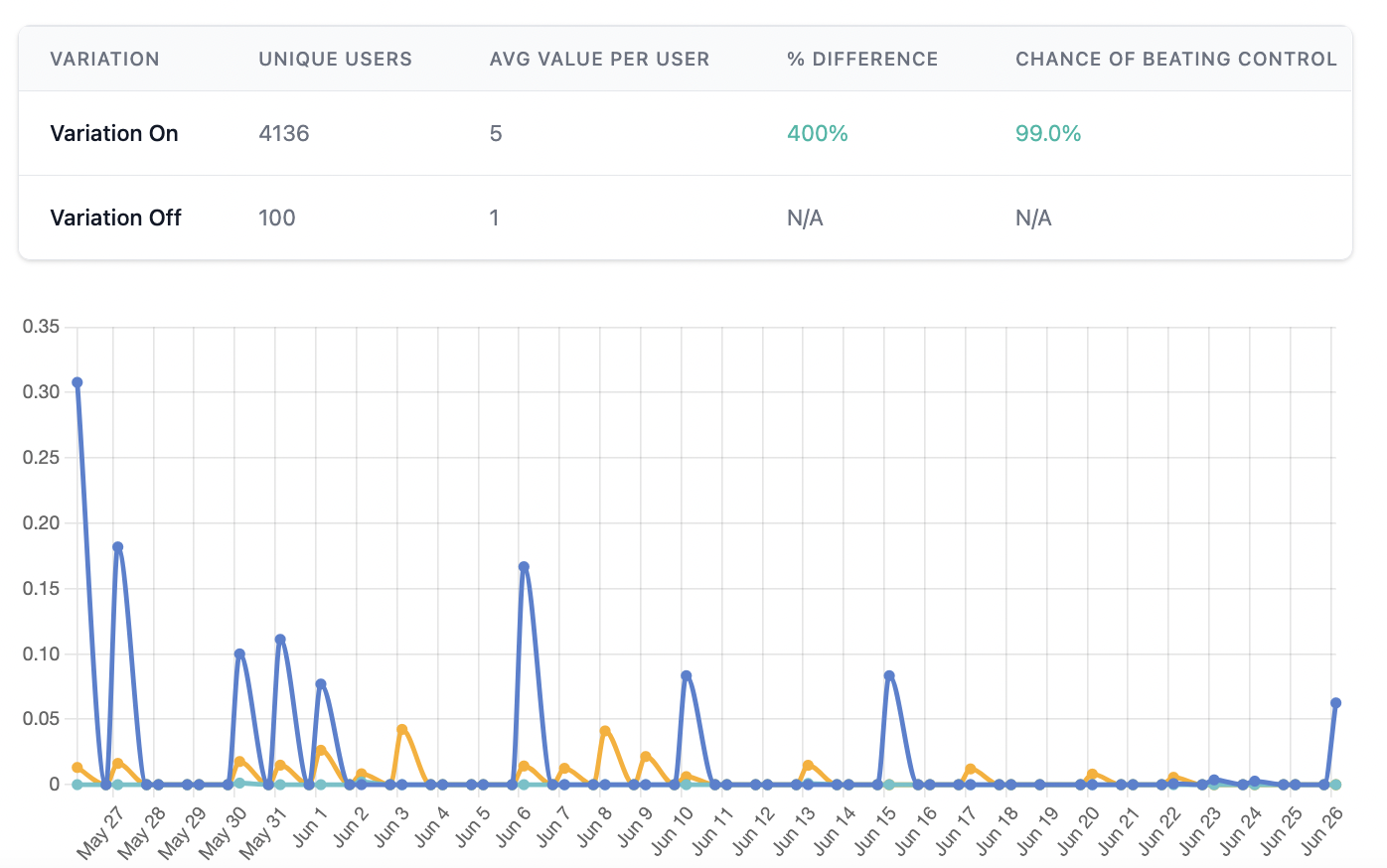Click the May 30 x-axis date label

pyautogui.click(x=223, y=832)
